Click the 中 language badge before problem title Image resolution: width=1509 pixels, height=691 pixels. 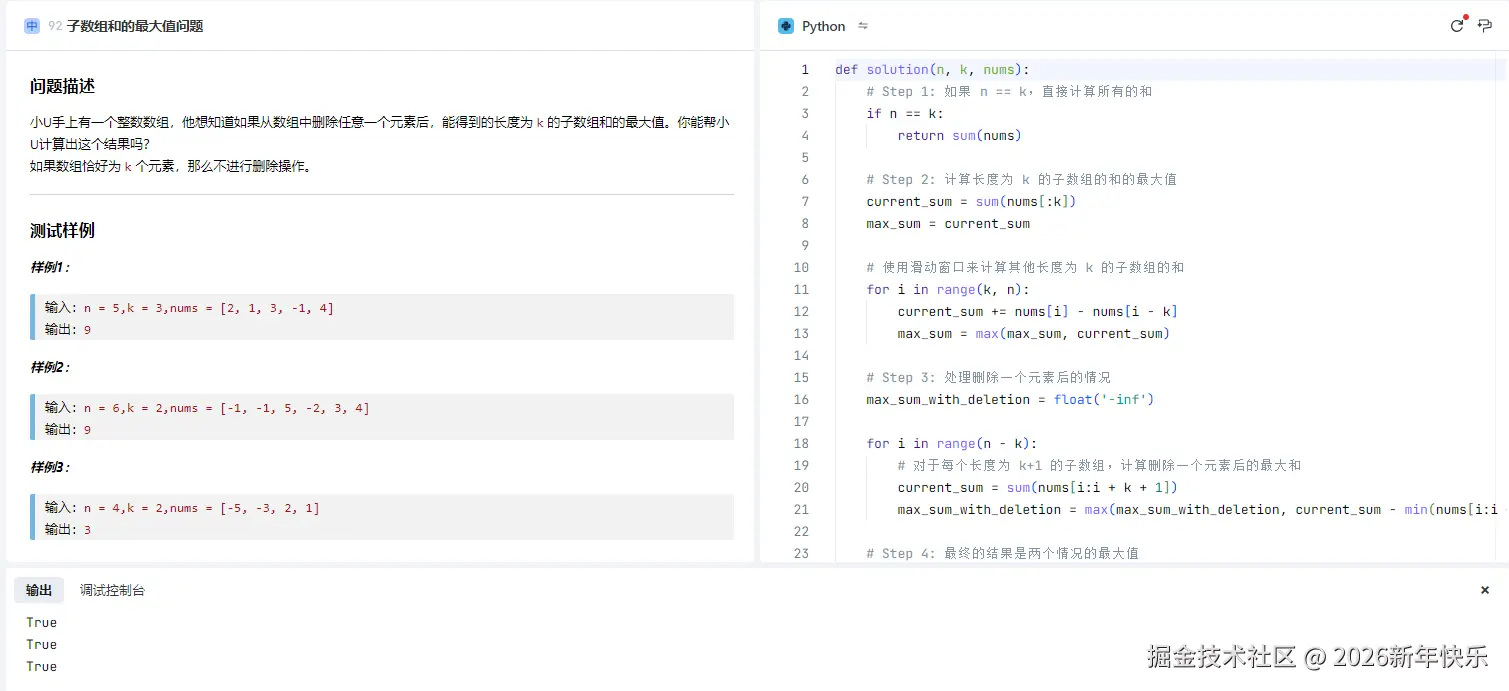click(x=31, y=25)
